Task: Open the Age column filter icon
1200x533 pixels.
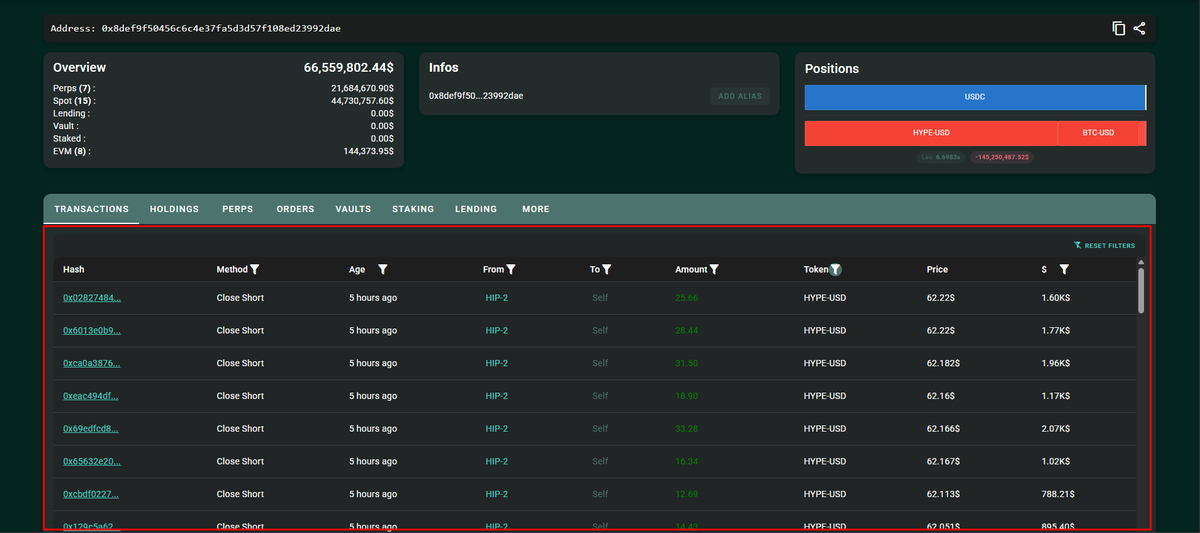Action: [383, 269]
